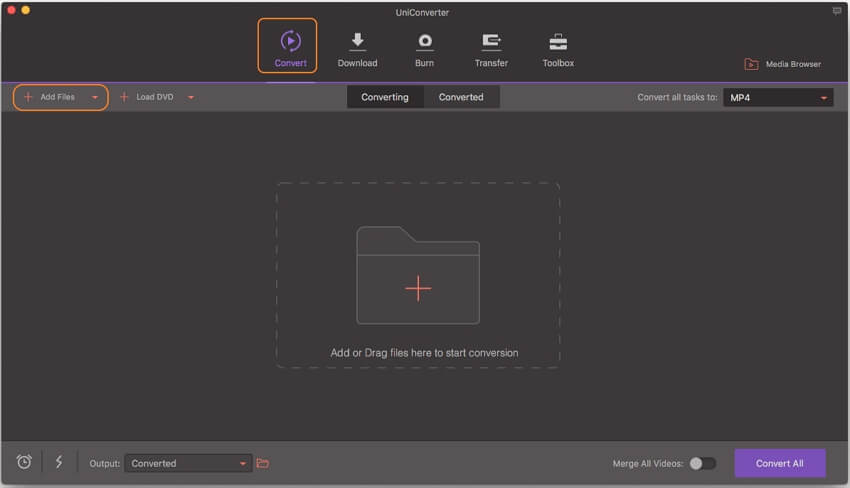Image resolution: width=850 pixels, height=488 pixels.
Task: Switch to the Converted tab
Action: [461, 97]
